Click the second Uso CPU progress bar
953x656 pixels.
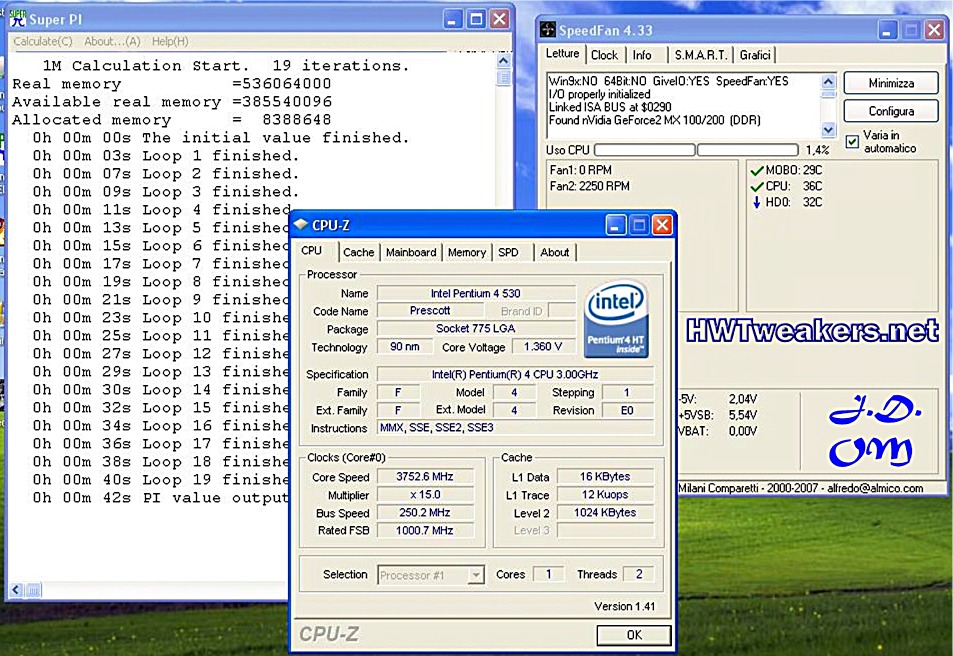tap(748, 150)
